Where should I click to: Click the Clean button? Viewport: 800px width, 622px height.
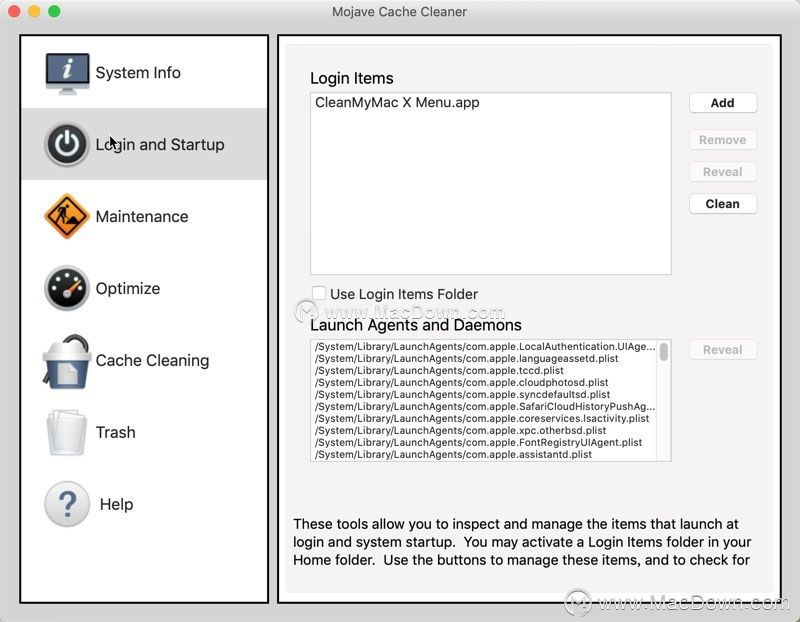click(722, 204)
